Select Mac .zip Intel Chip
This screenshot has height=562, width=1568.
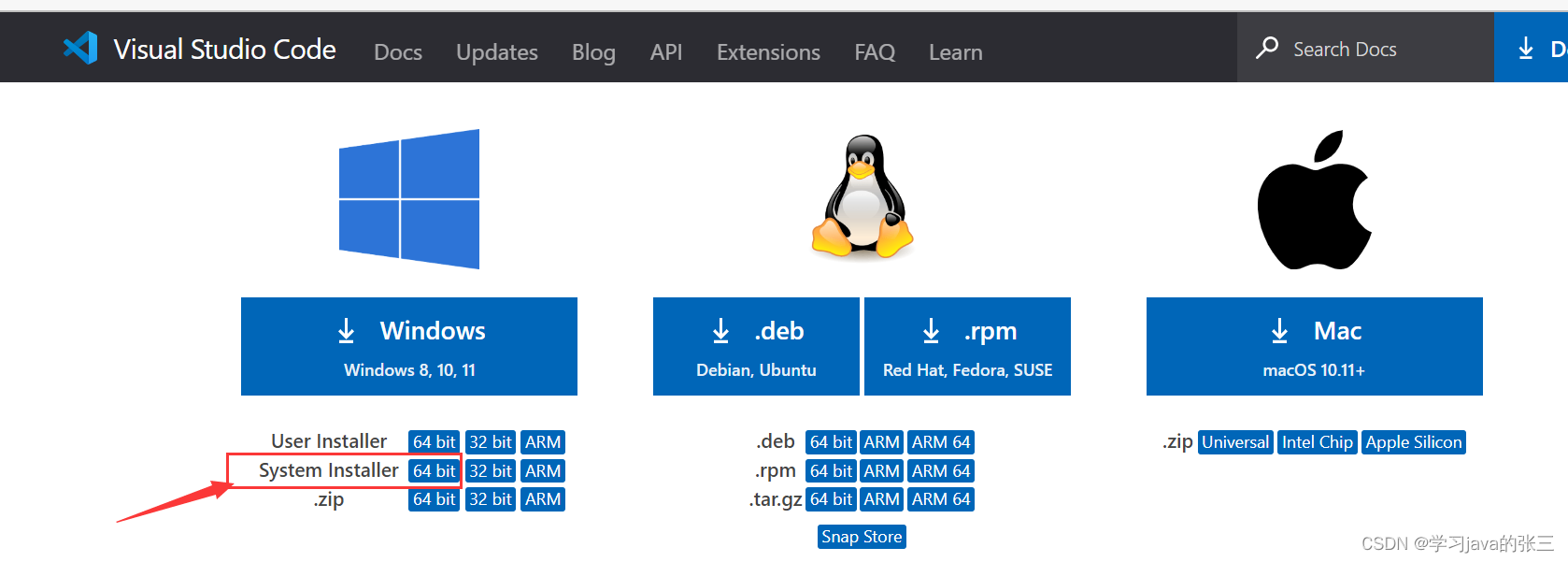pos(1317,442)
